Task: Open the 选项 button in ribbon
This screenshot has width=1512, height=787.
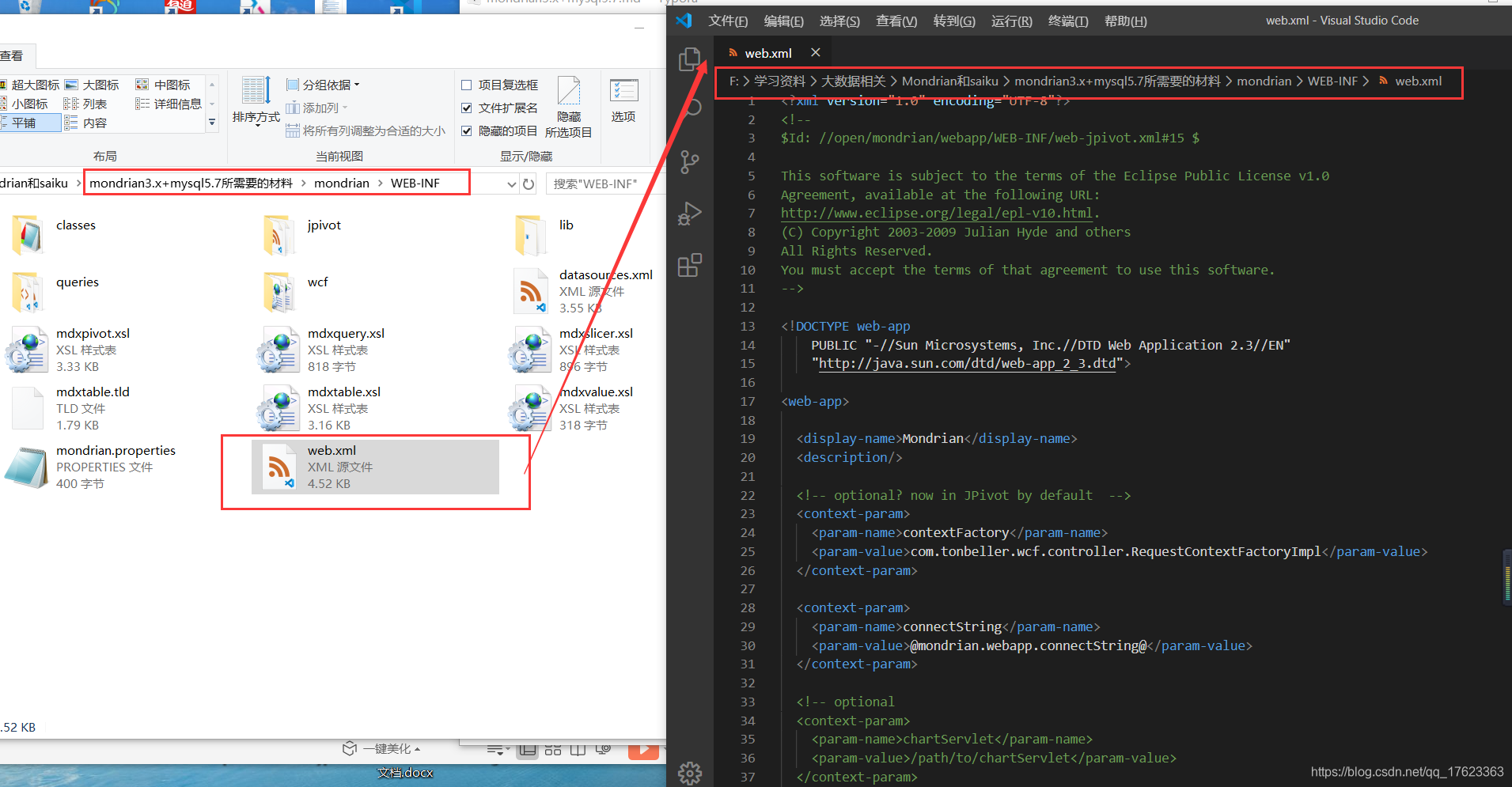Action: tap(623, 100)
